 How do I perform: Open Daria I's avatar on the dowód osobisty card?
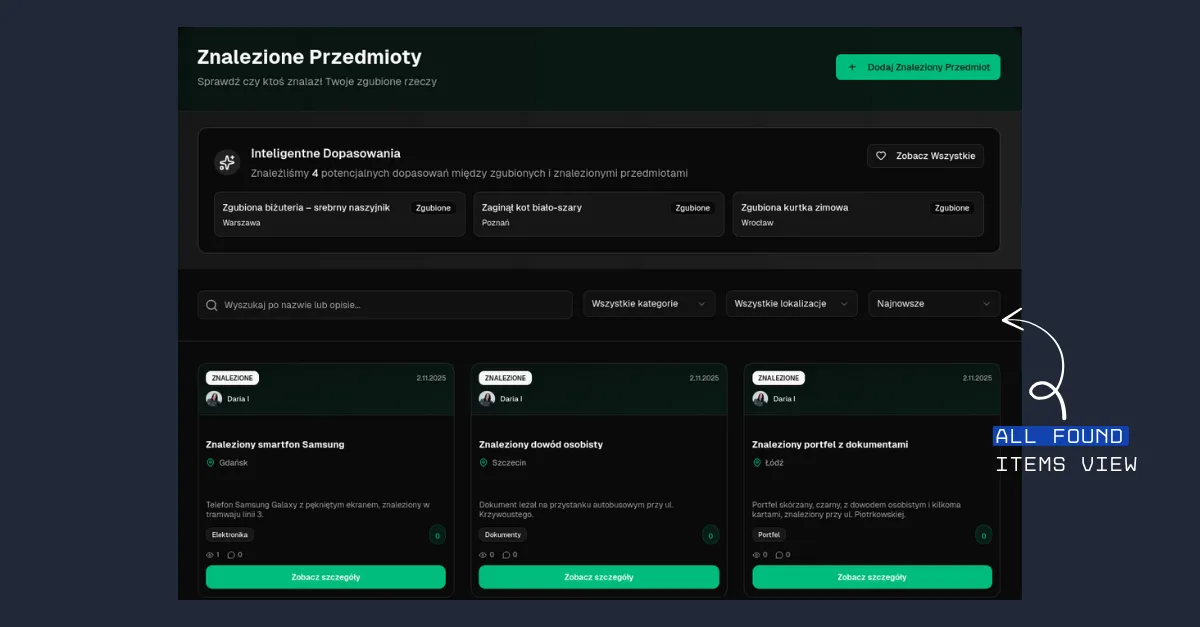coord(487,398)
